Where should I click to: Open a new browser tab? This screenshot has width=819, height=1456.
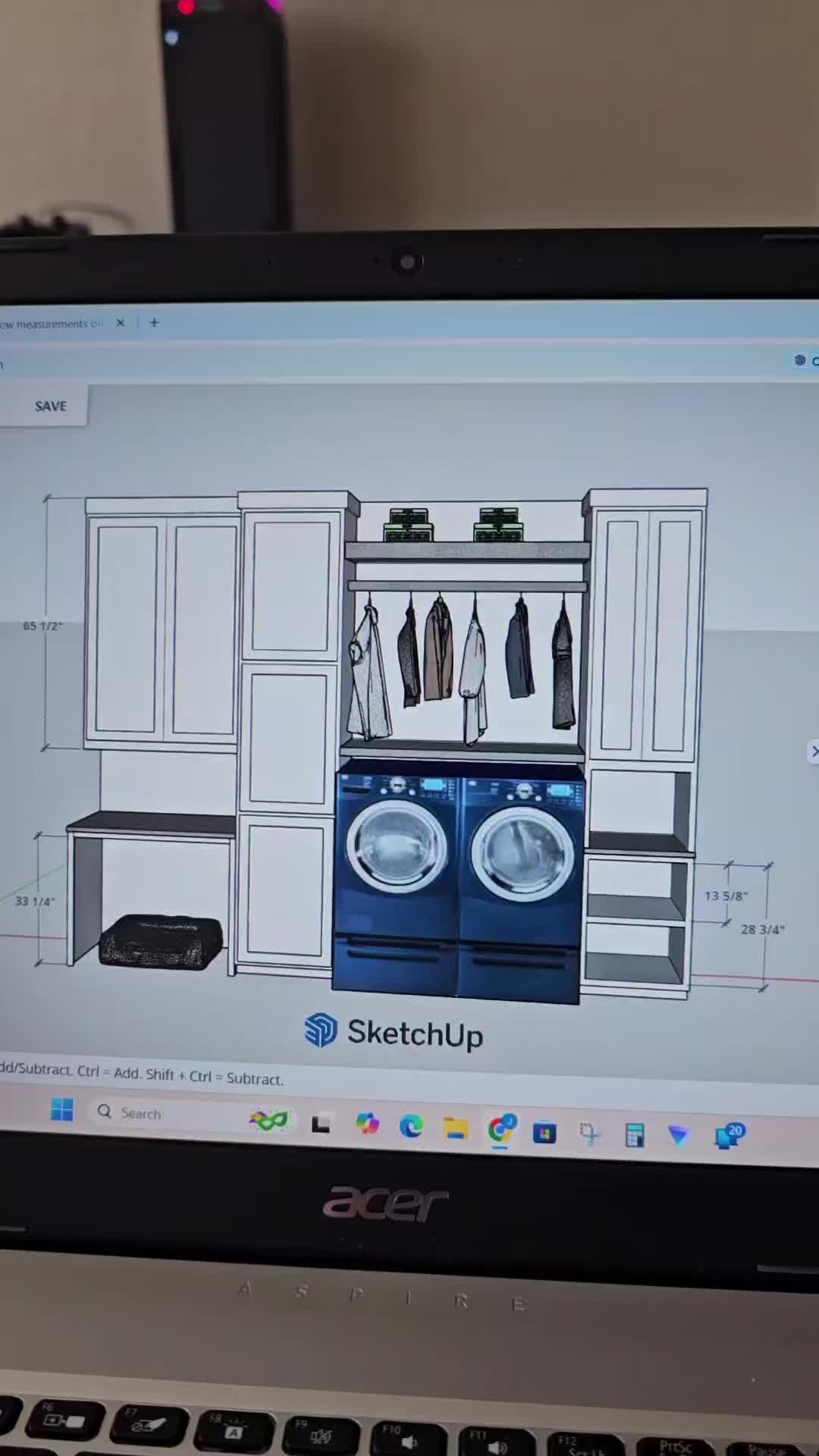(154, 322)
